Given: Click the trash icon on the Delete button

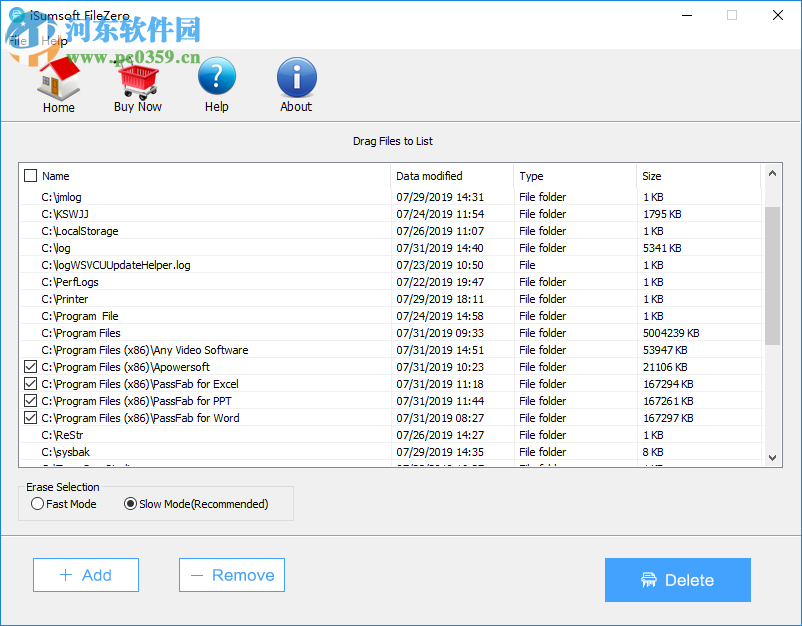Looking at the screenshot, I should 649,580.
